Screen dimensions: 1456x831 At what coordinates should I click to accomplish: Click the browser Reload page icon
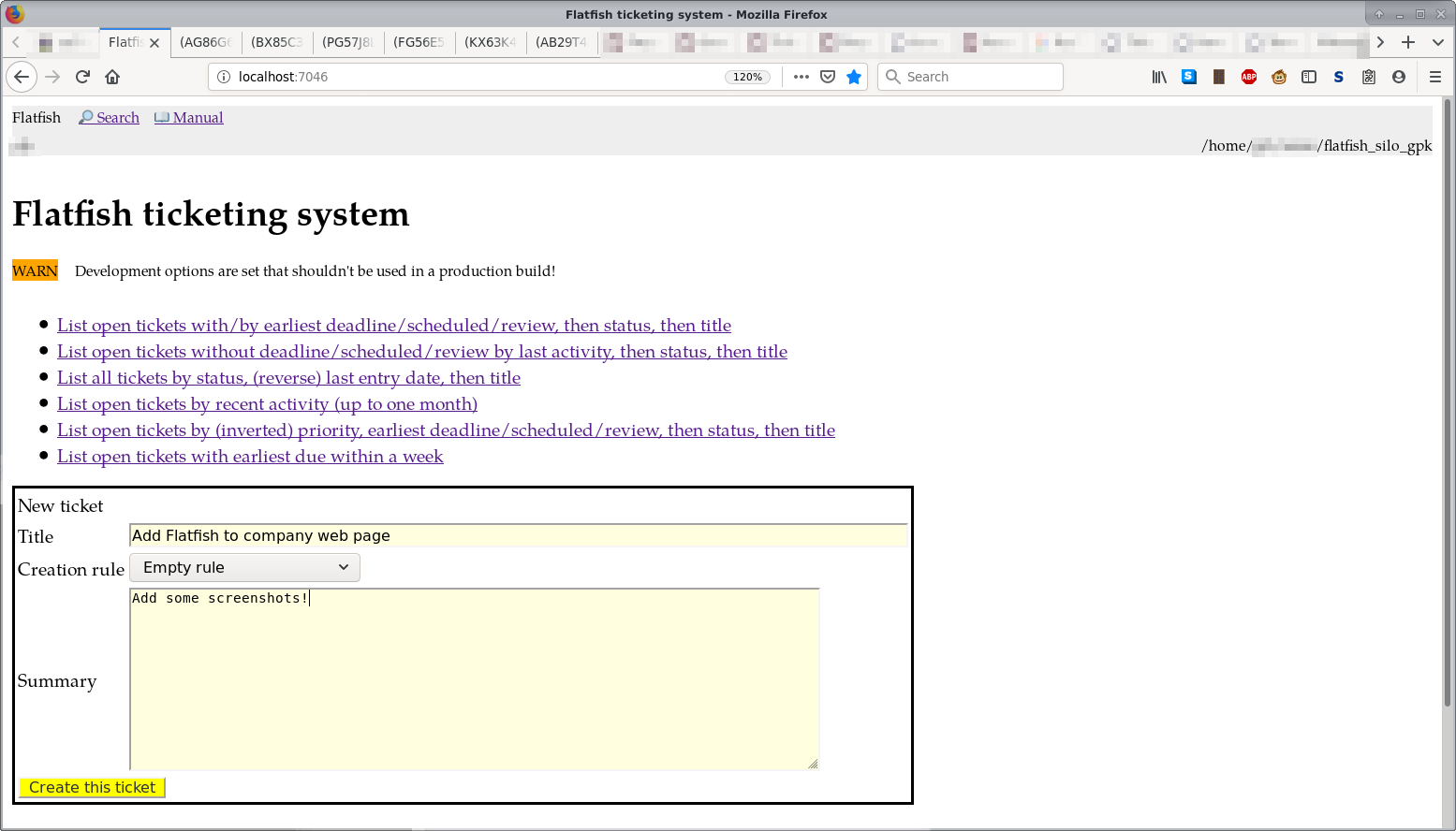point(82,77)
